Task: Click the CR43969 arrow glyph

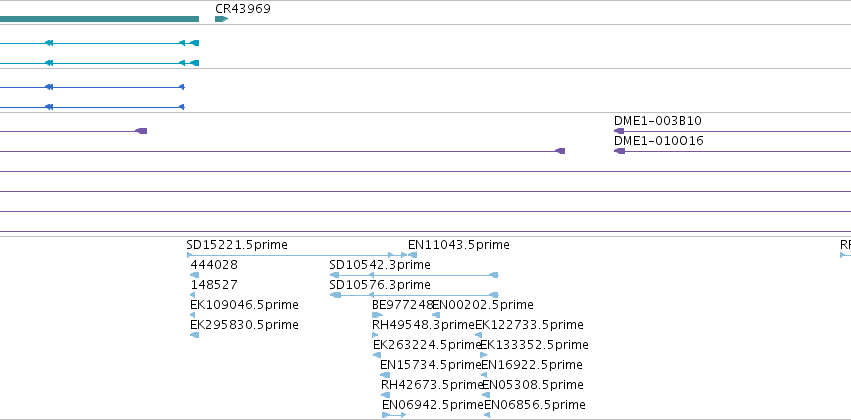Action: click(x=221, y=19)
